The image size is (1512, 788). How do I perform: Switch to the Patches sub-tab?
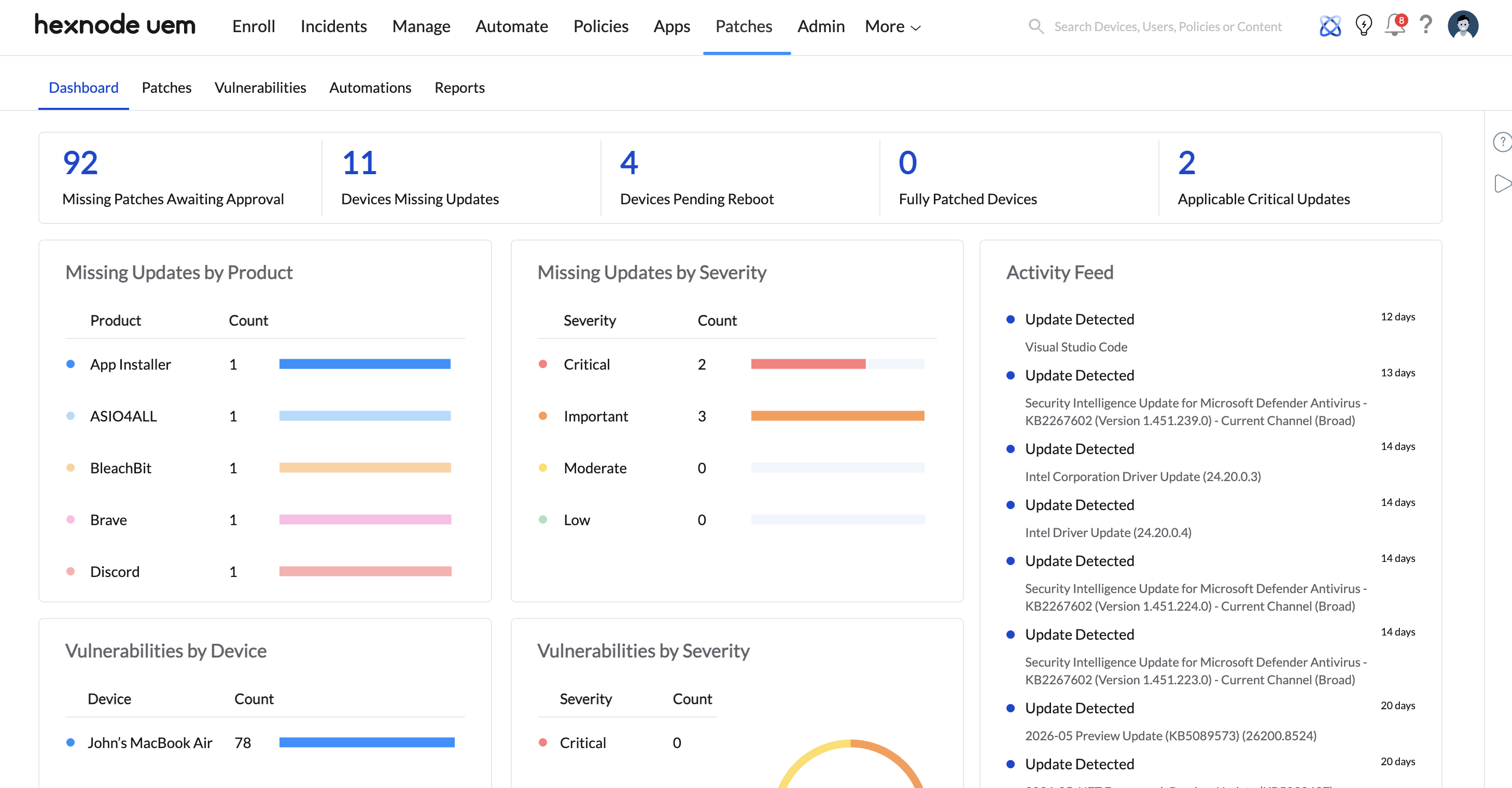click(x=166, y=88)
